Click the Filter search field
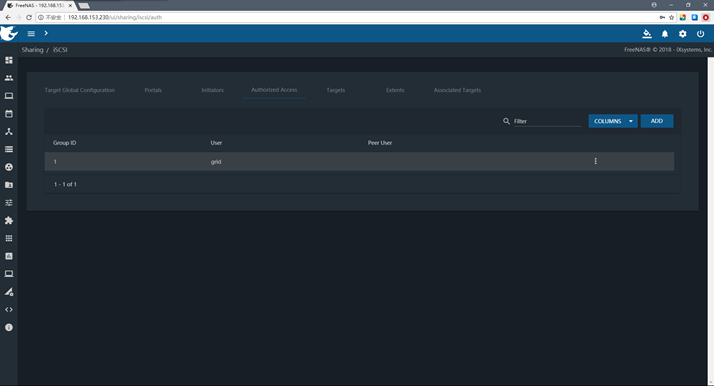Viewport: 714px width, 386px height. [x=547, y=121]
